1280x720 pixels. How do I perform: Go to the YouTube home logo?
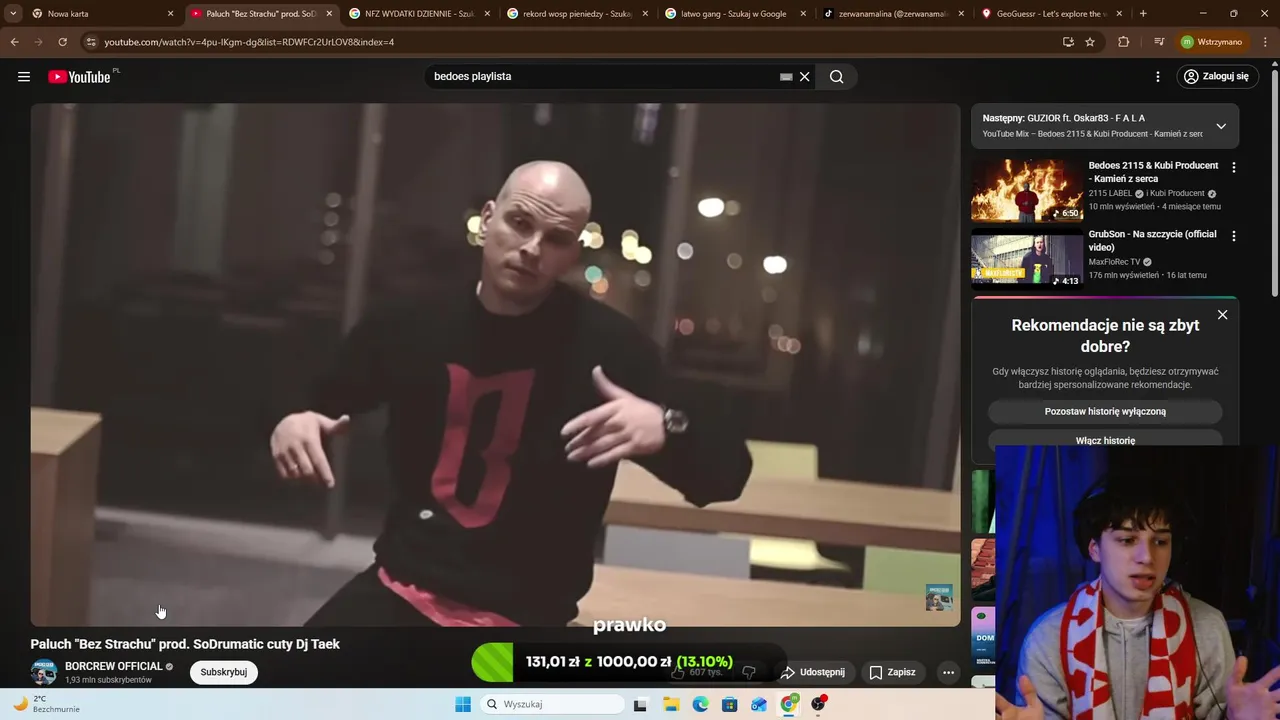click(x=80, y=77)
